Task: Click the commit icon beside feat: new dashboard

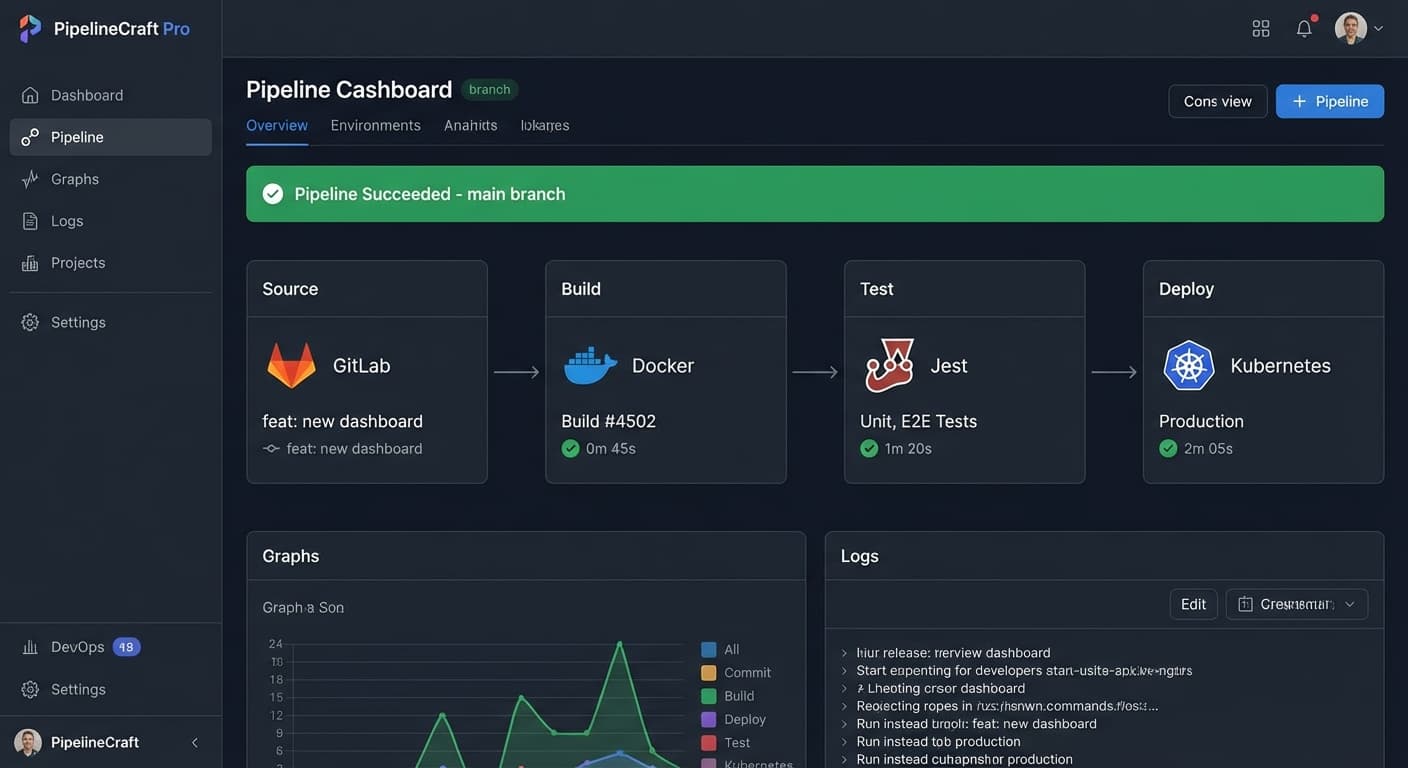Action: [271, 449]
